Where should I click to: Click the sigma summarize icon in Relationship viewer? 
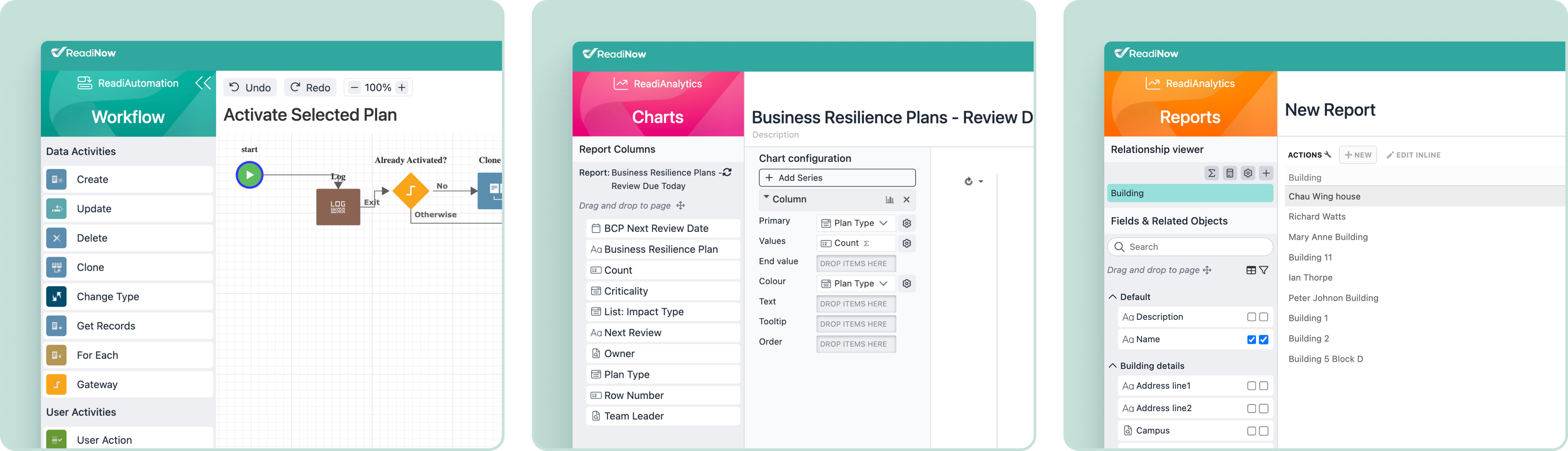click(1211, 173)
